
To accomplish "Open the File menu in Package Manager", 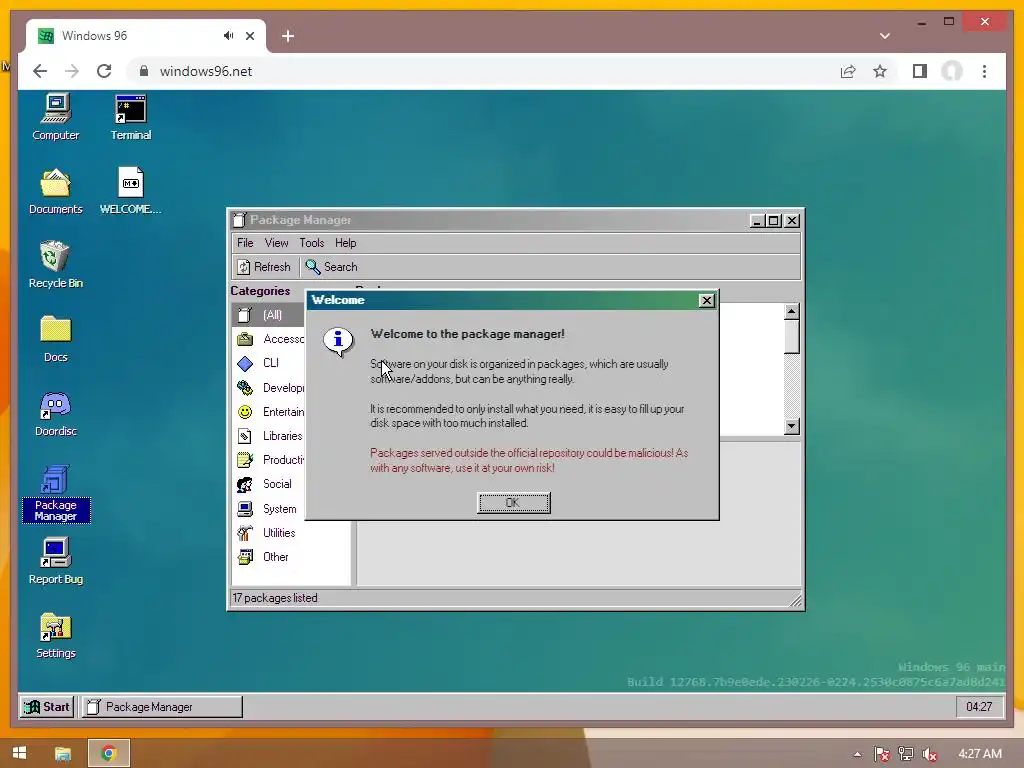I will 245,243.
